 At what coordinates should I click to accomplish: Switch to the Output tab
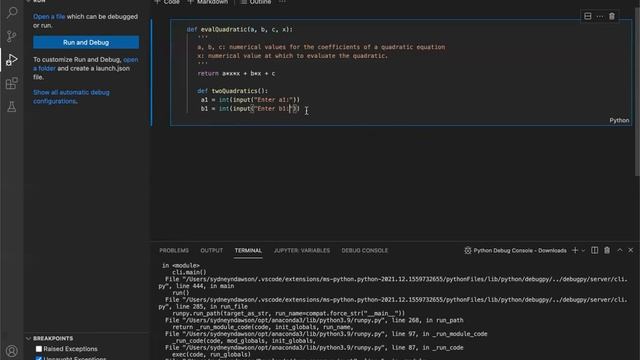coord(211,251)
